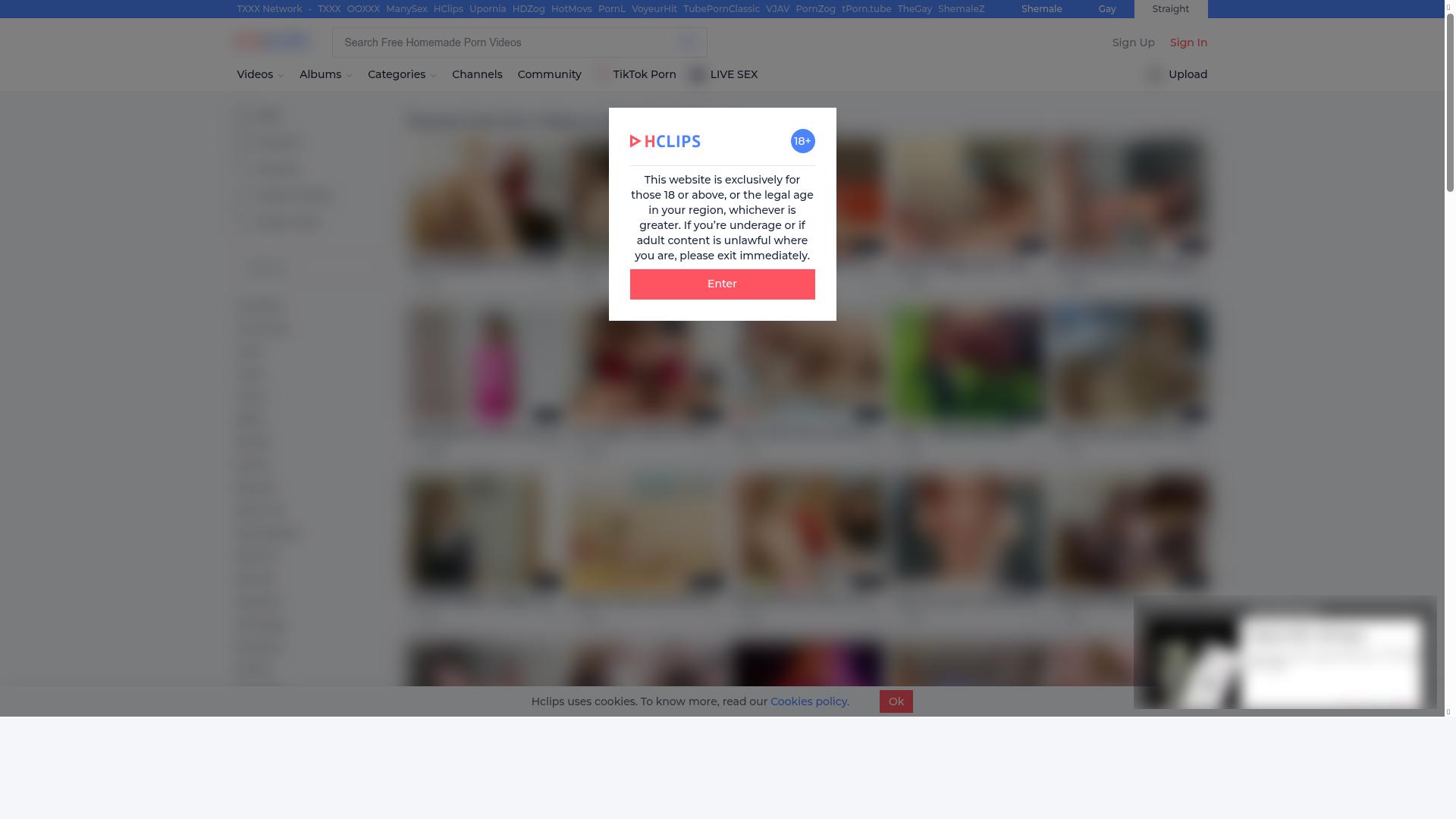This screenshot has height=819, width=1456.
Task: Click the Upload icon
Action: coord(1154,74)
